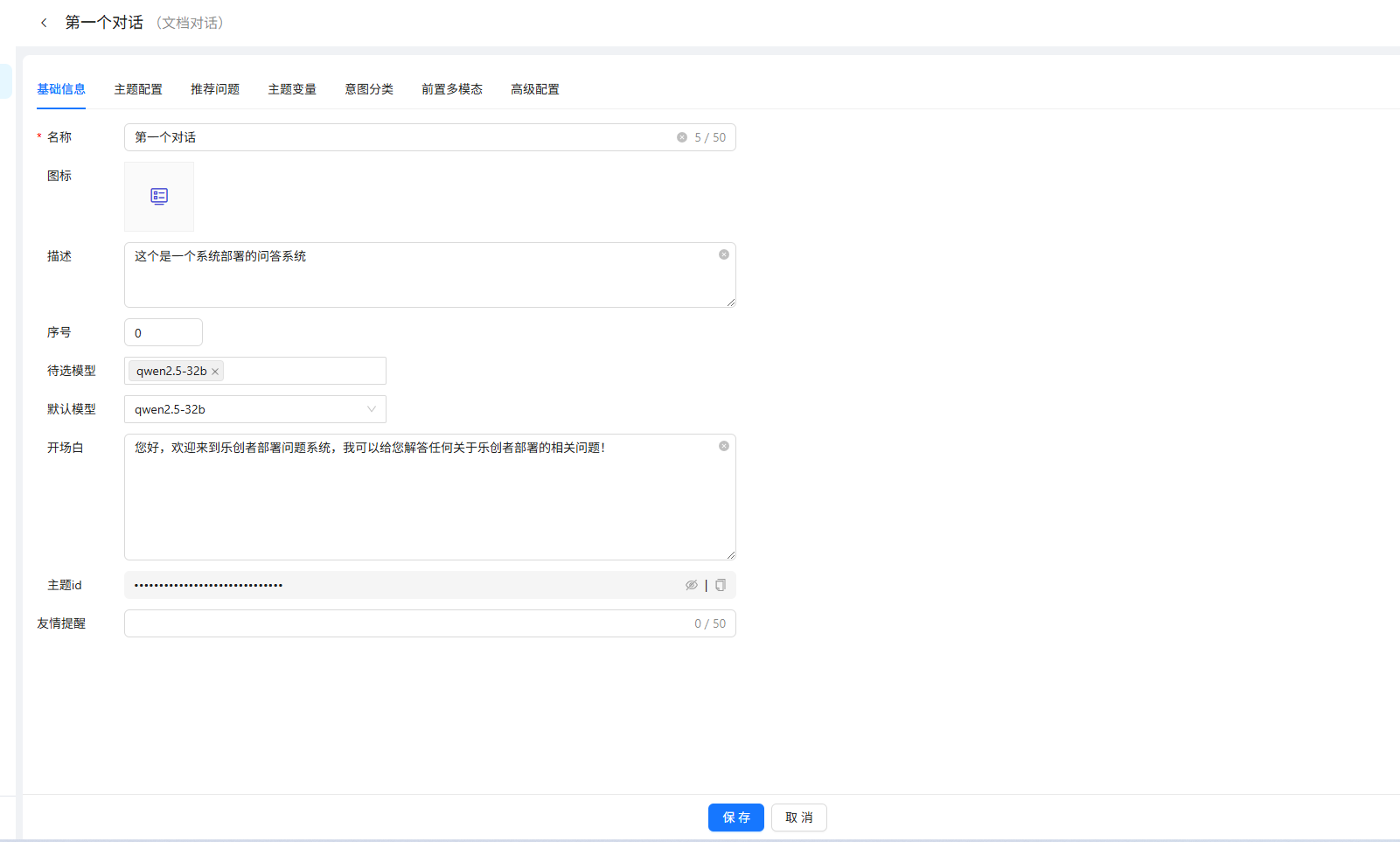Click the topic icon image thumbnail
Viewport: 1400px width, 842px height.
(x=159, y=197)
